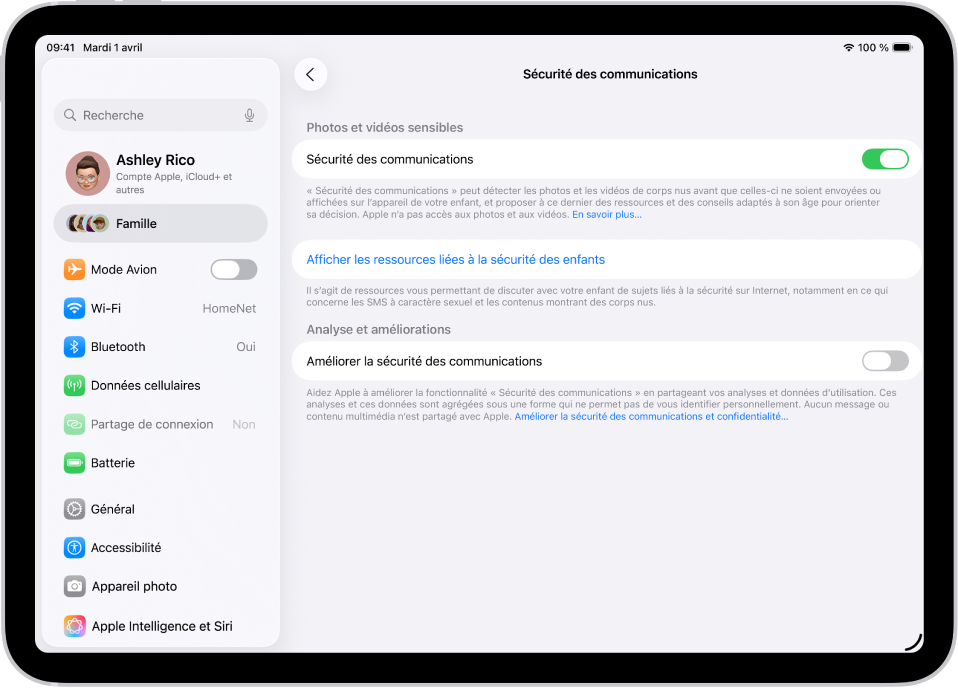Open Wi-Fi settings from the sidebar
This screenshot has height=689, width=958.
click(x=130, y=308)
